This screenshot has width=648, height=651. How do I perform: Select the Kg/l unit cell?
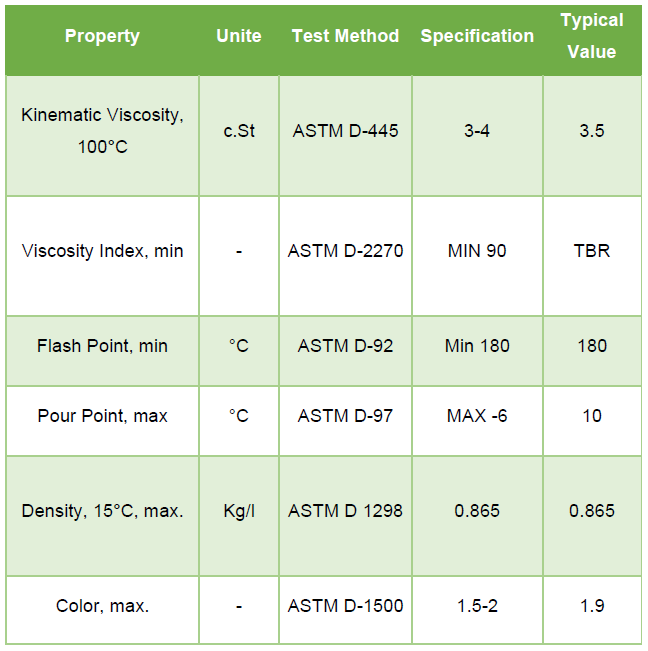pos(239,516)
